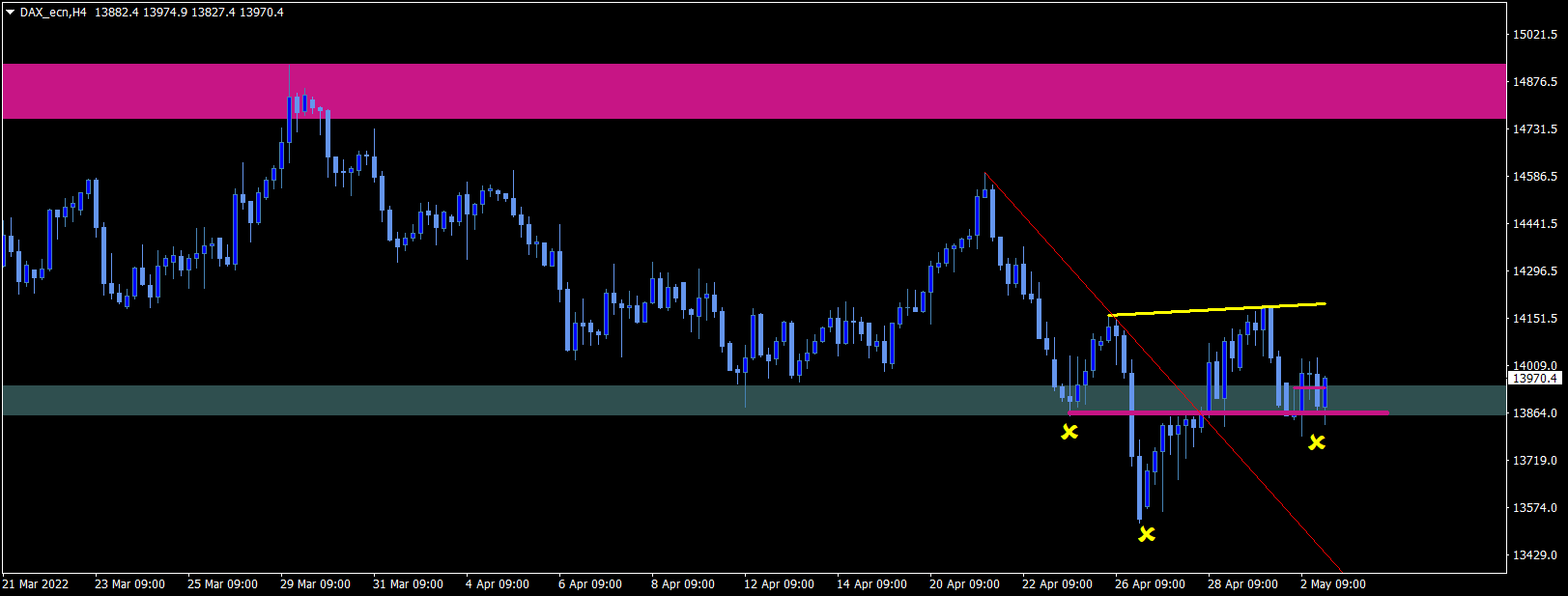This screenshot has height=596, width=1568.
Task: Click the 28 Apr 09:00 time label
Action: coord(1242,584)
